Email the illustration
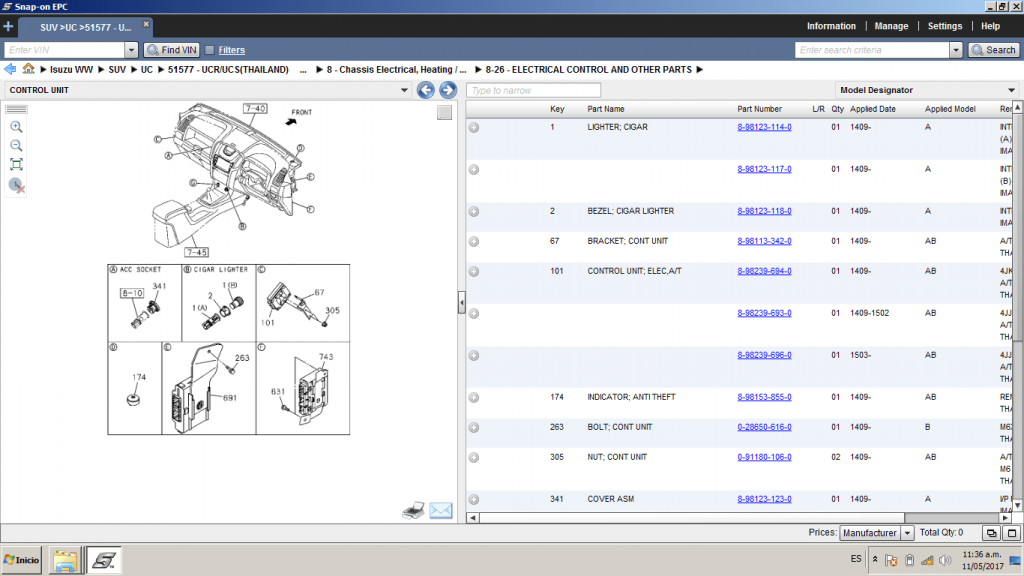This screenshot has width=1024, height=576. pos(441,510)
